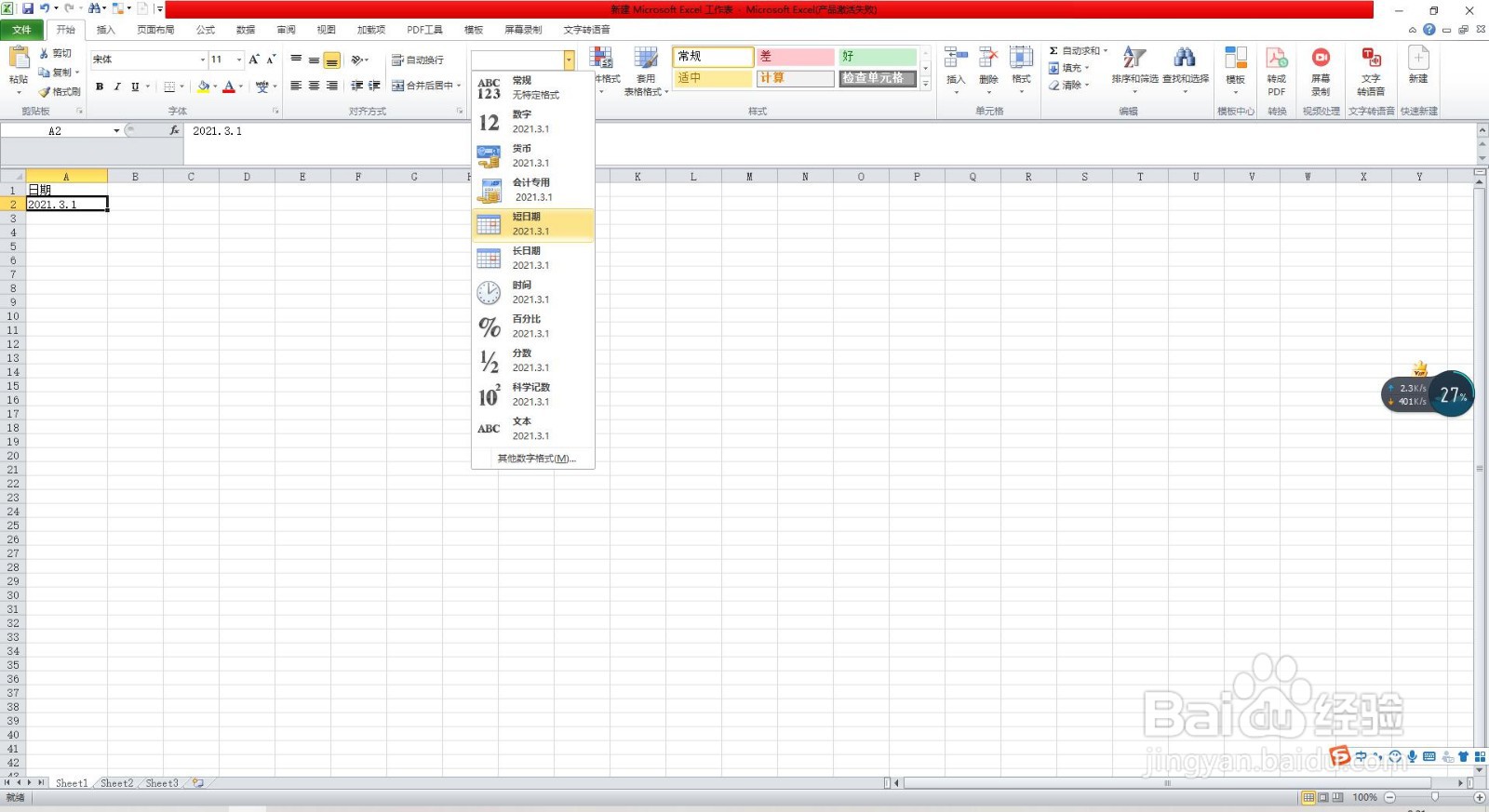
Task: Select Long Date (长日期) format option
Action: pos(532,259)
